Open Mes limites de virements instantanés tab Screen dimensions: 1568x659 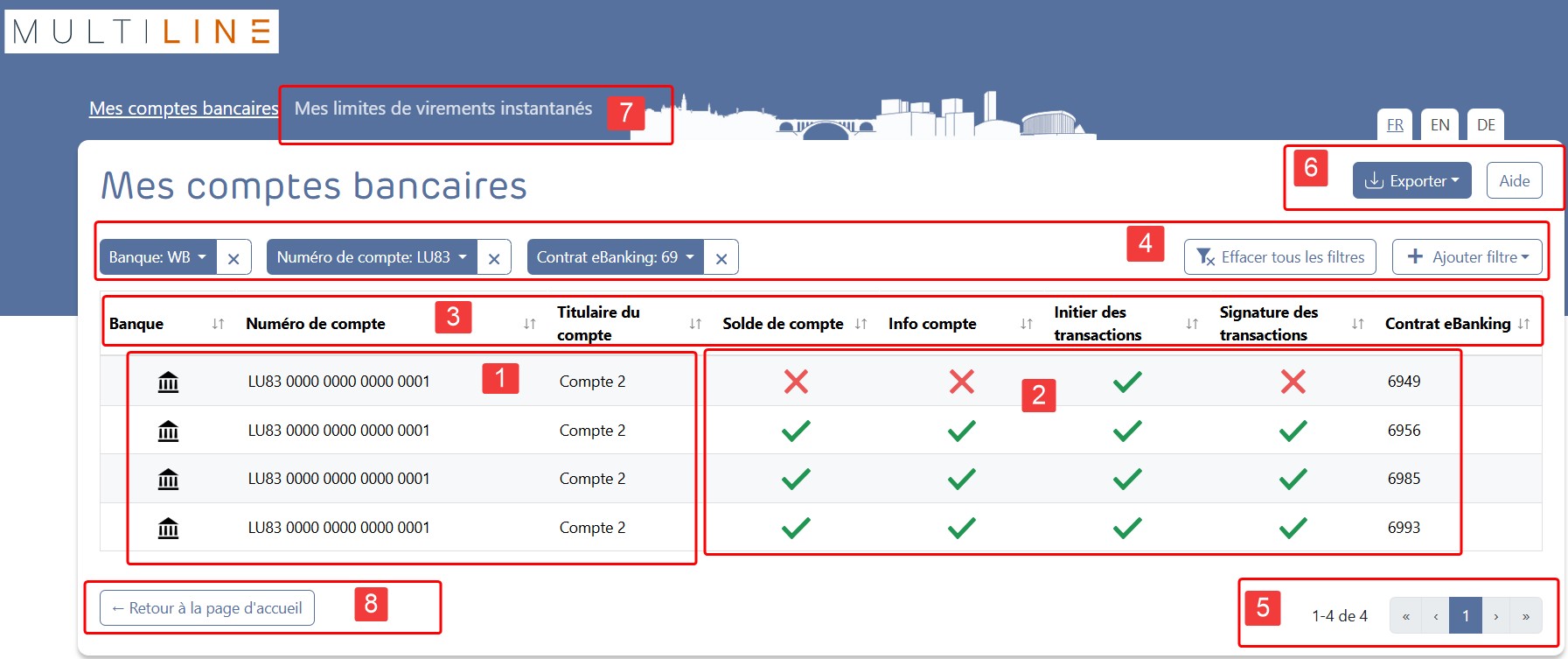443,109
